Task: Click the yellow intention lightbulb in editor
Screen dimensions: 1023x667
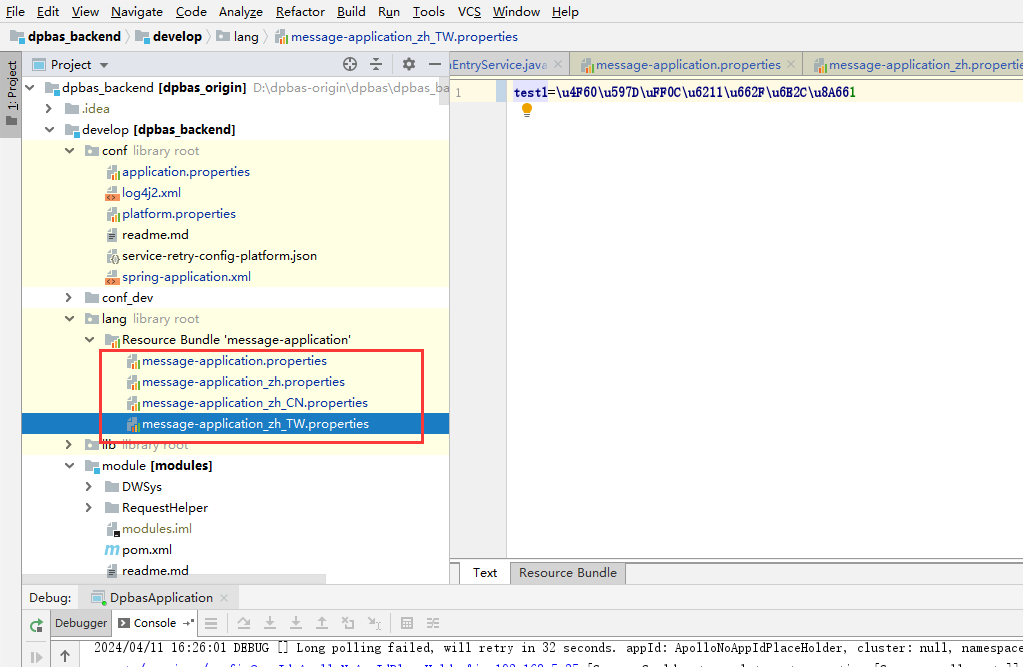Action: click(527, 110)
